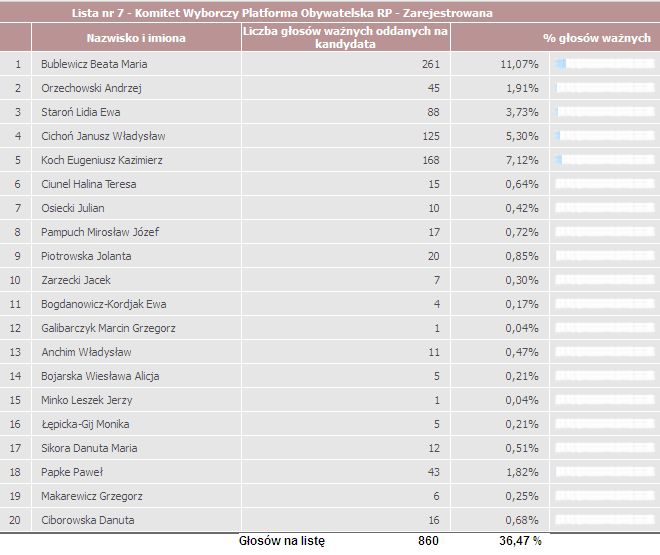660x555 pixels.
Task: Click the vote count 125 for Cichoń
Action: [x=431, y=136]
